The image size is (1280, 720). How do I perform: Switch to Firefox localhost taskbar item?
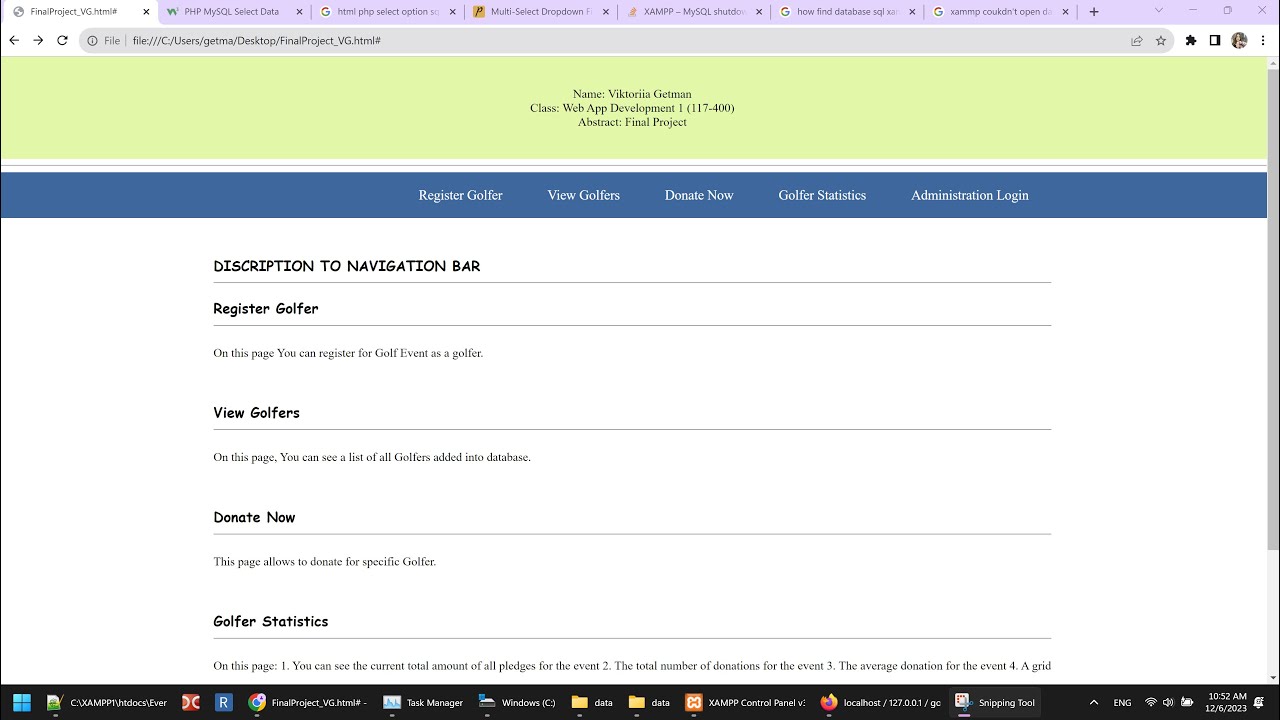pyautogui.click(x=880, y=702)
